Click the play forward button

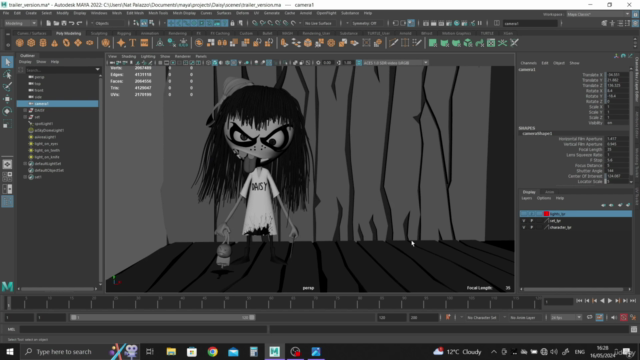(x=609, y=301)
